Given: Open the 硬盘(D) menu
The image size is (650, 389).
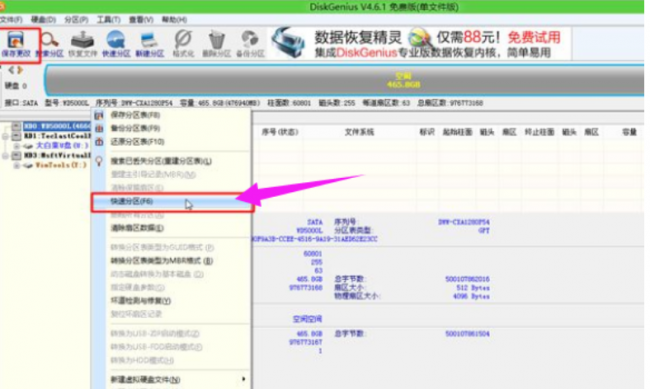Looking at the screenshot, I should 43,19.
